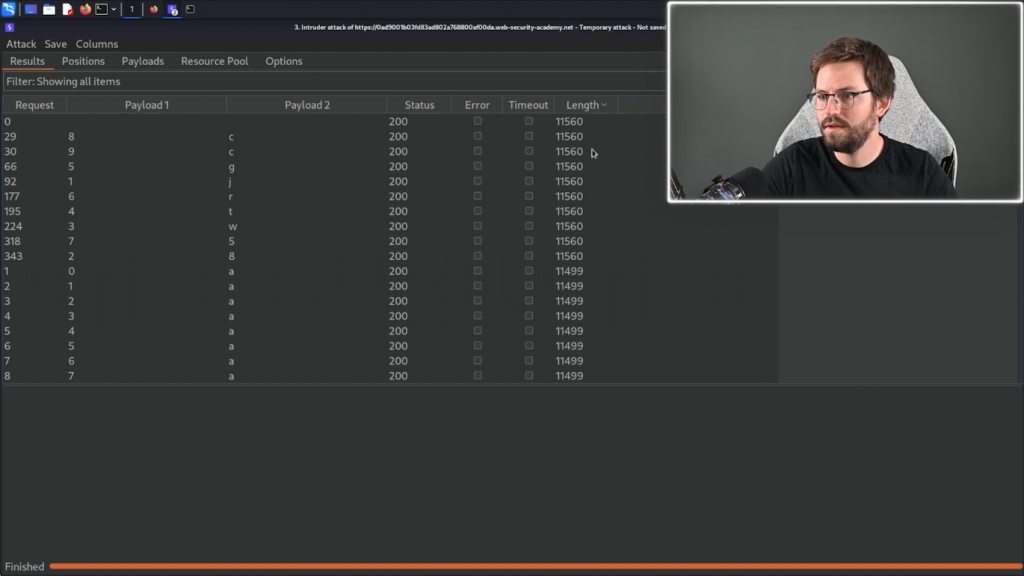The height and width of the screenshot is (576, 1024).
Task: Select request number 66 in table
Action: coord(10,167)
